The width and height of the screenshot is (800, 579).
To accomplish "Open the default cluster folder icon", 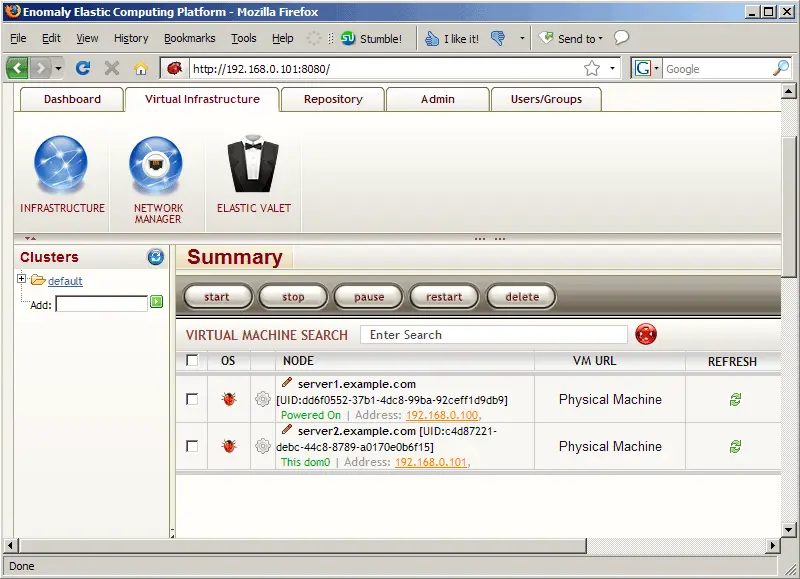I will pyautogui.click(x=38, y=280).
